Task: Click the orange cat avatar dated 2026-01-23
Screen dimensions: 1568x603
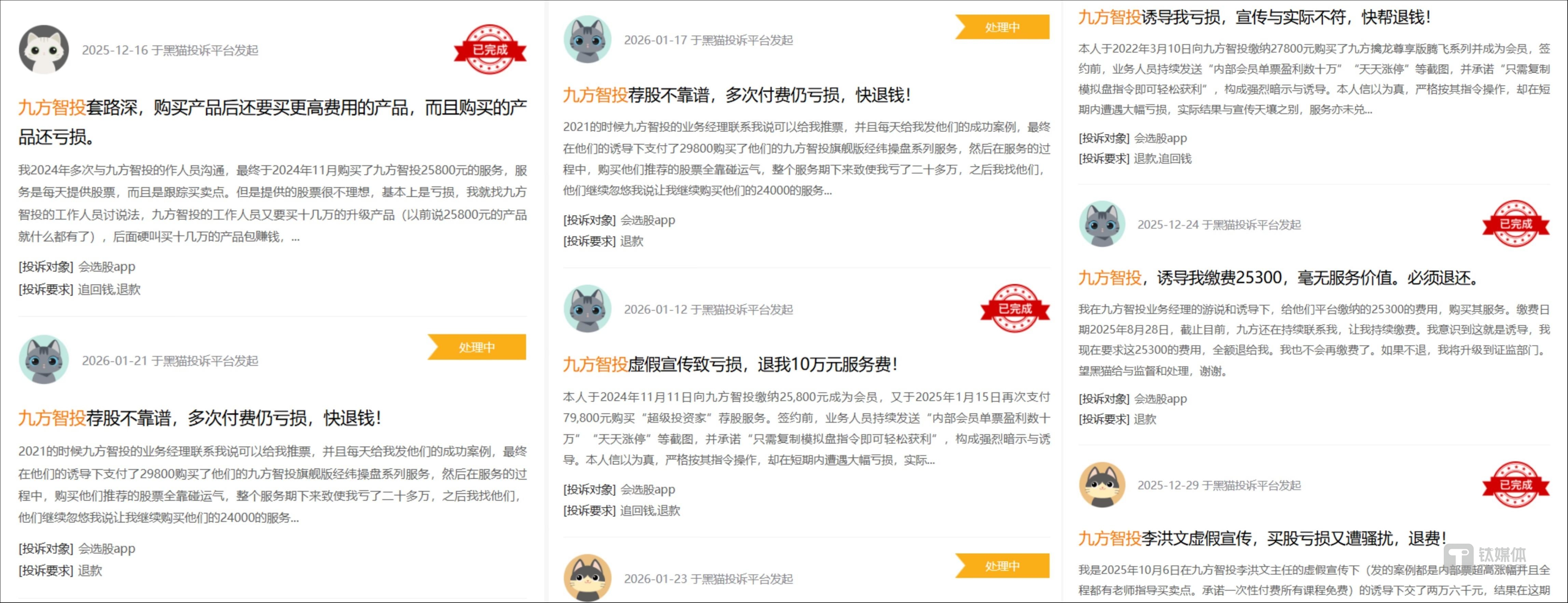Action: 587,577
